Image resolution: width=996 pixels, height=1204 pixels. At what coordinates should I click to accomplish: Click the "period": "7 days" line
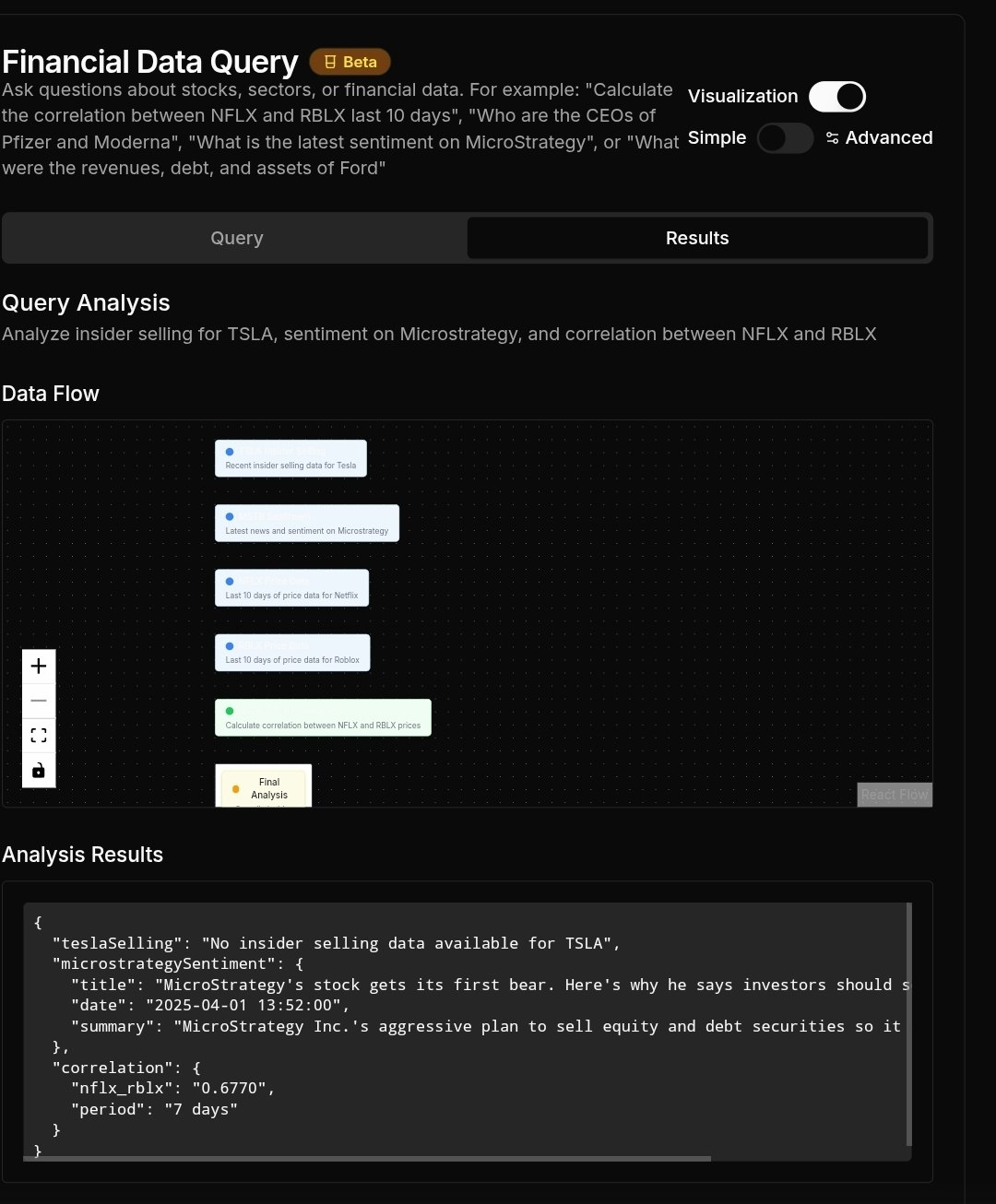point(154,1109)
